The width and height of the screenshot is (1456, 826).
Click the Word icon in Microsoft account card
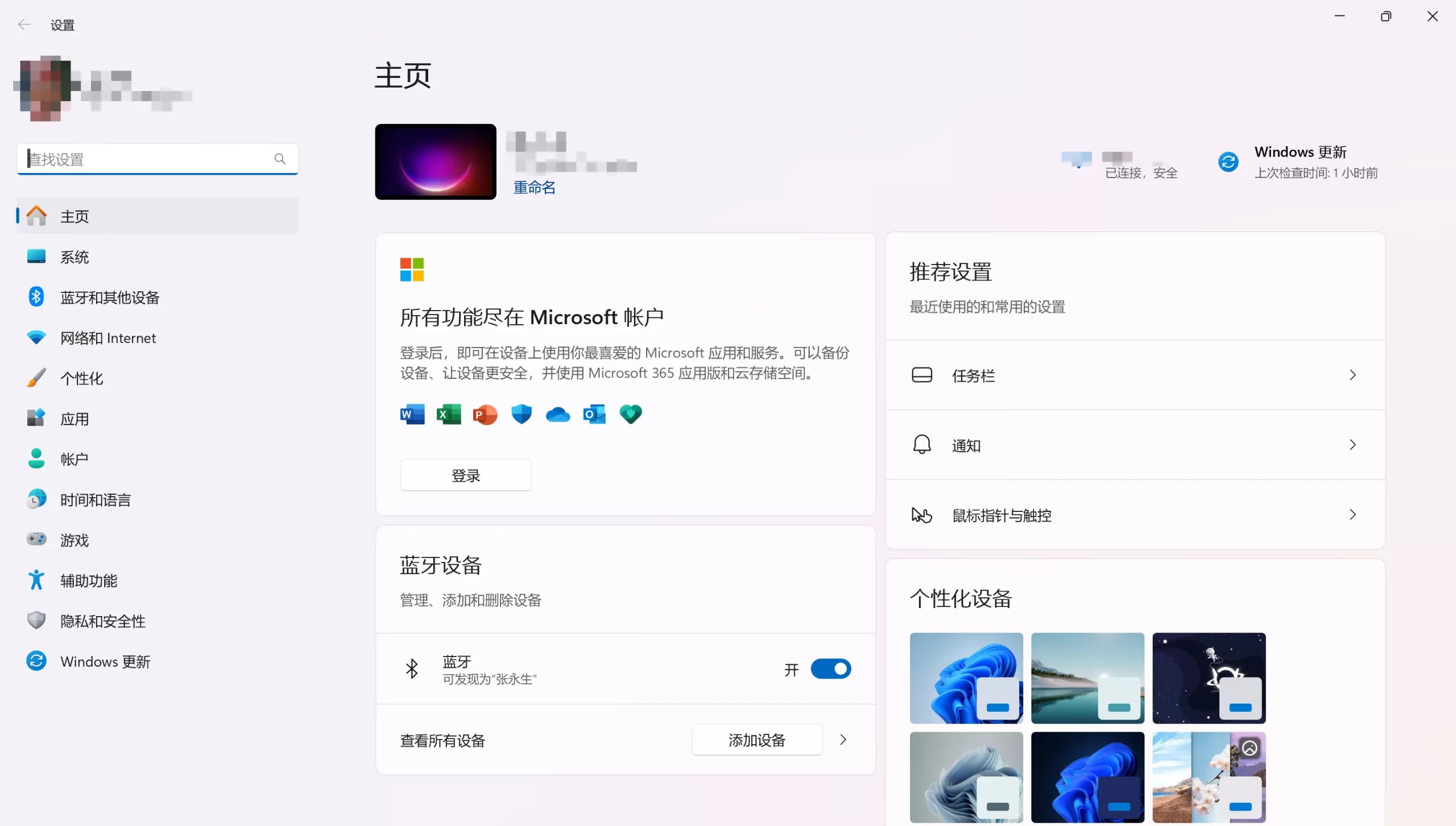pos(412,414)
